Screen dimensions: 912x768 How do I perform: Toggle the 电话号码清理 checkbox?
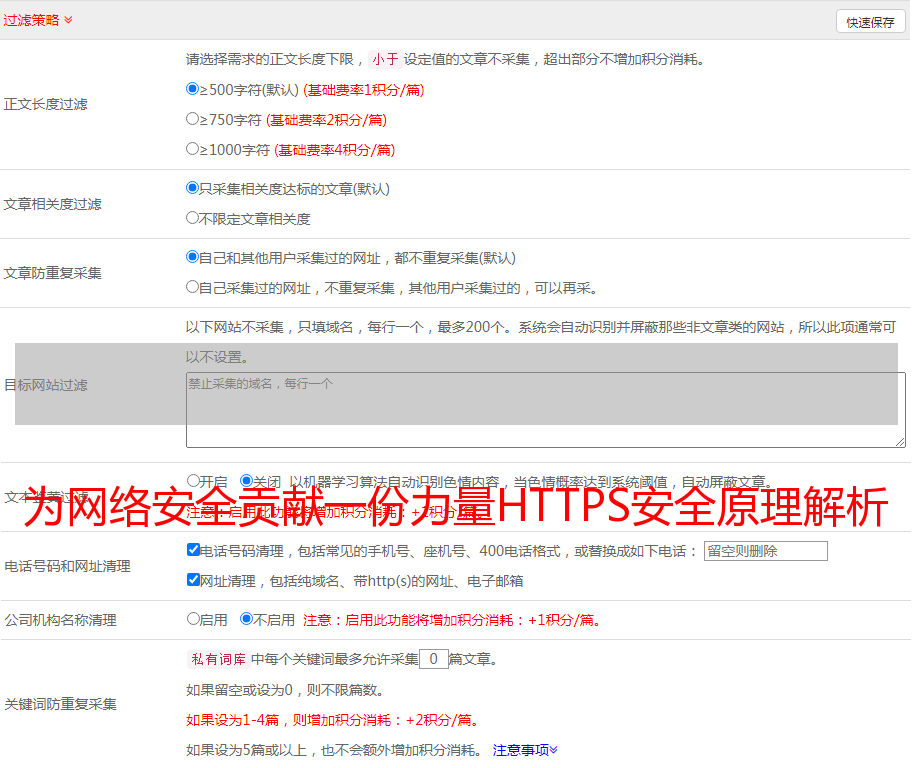(x=193, y=550)
